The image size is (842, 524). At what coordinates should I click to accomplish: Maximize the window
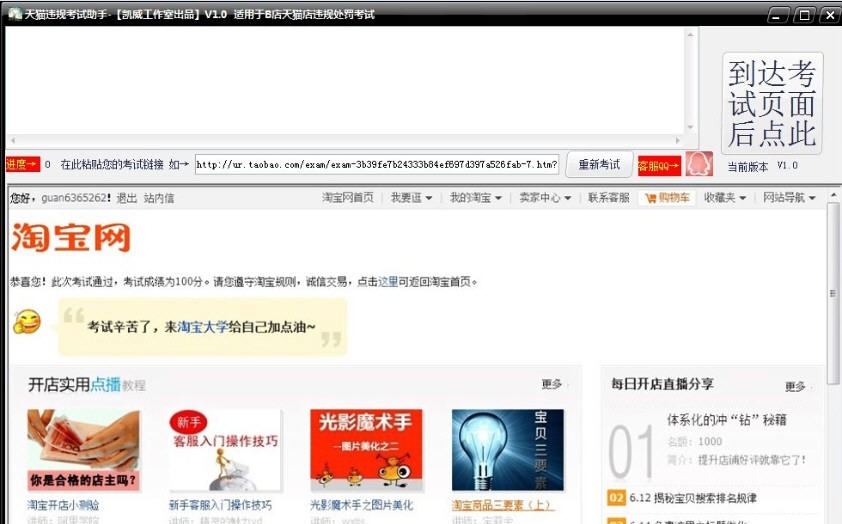804,15
